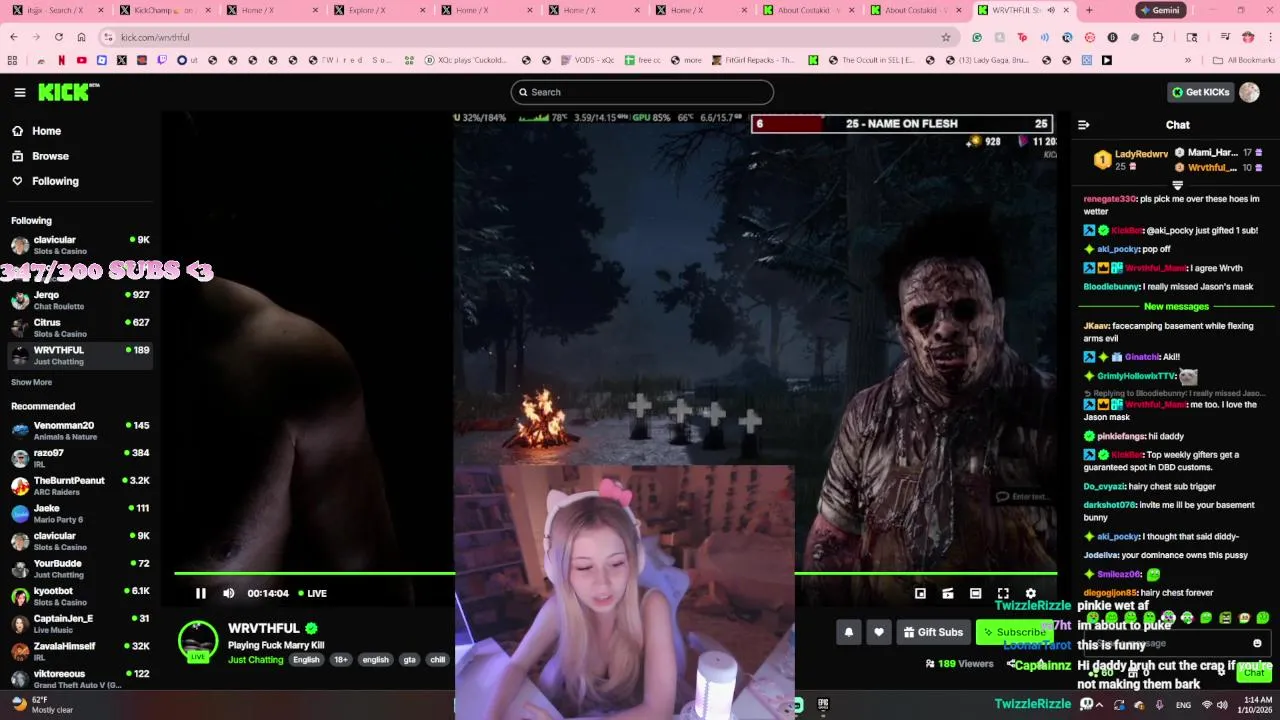Follow channel with the heart button

coord(879,632)
